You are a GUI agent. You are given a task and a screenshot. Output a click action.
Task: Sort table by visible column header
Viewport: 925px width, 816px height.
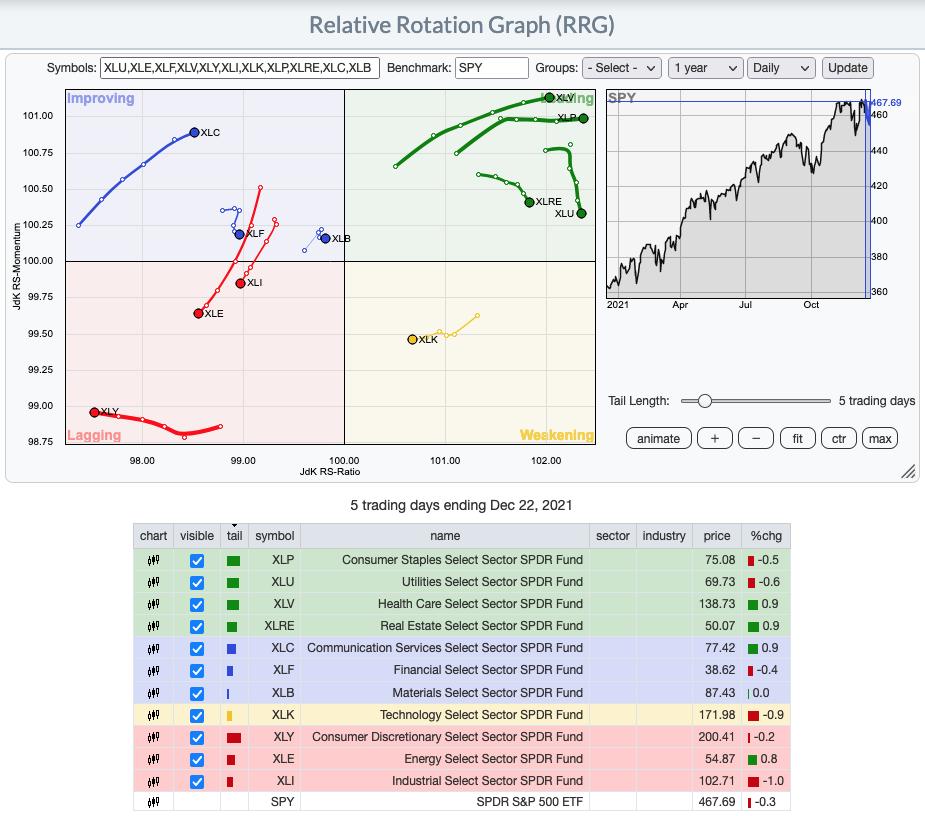(x=197, y=536)
